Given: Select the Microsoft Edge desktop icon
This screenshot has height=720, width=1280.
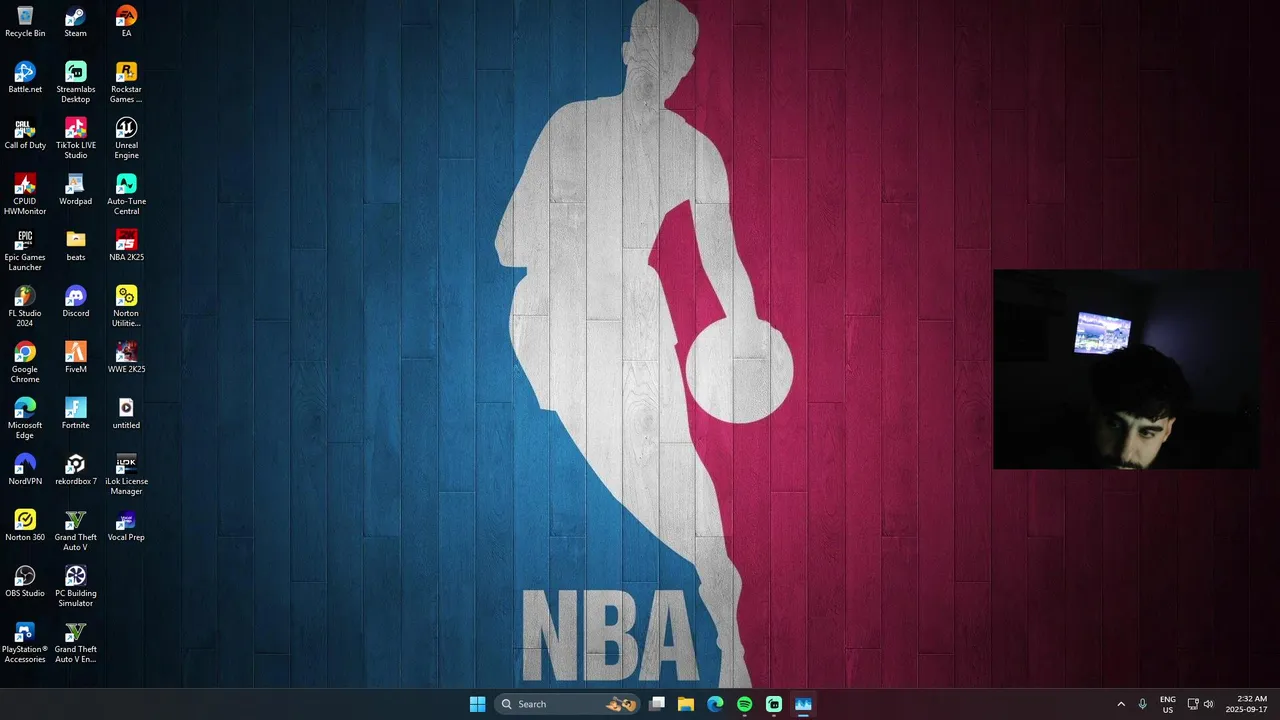Looking at the screenshot, I should [x=25, y=418].
